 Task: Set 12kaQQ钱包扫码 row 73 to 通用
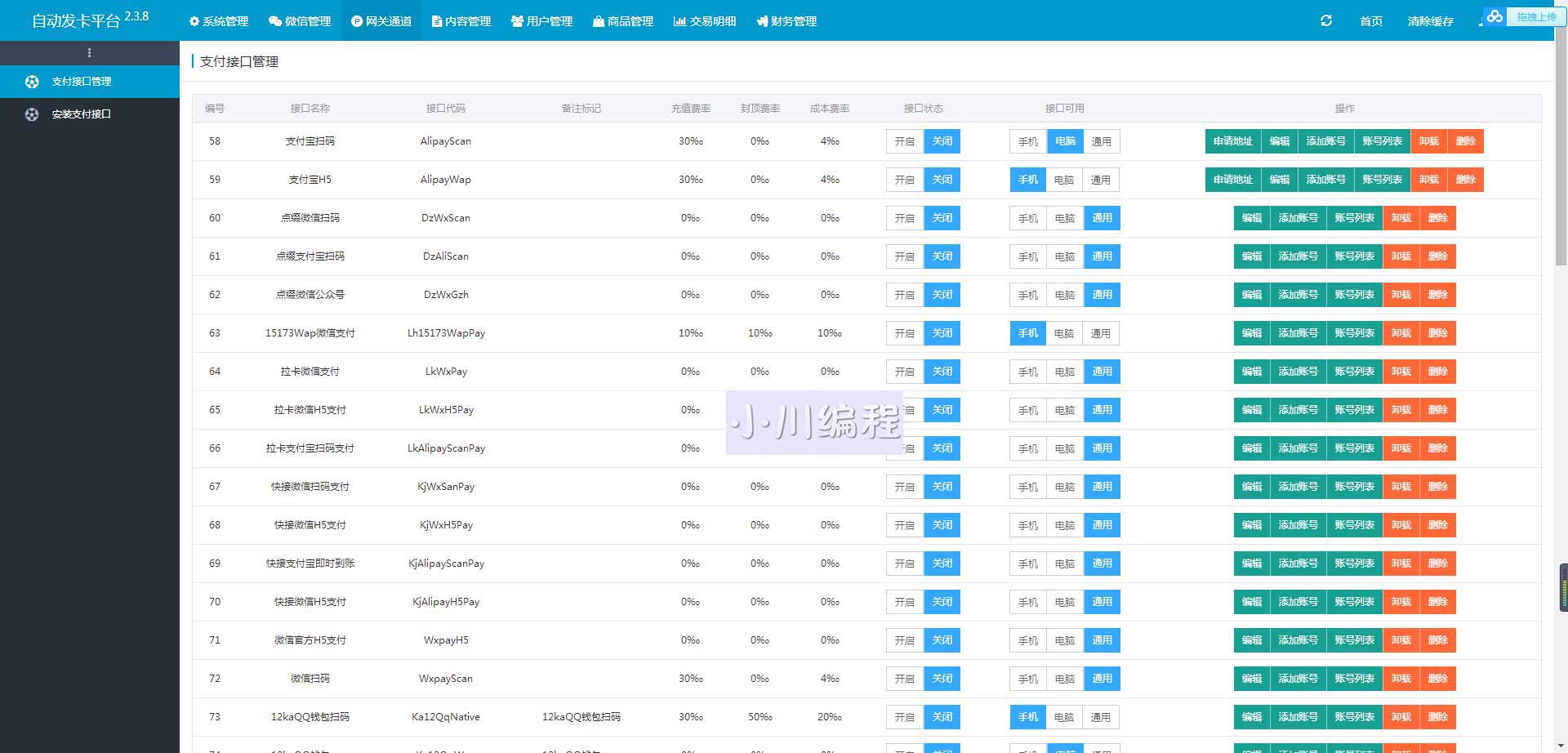(x=1101, y=717)
